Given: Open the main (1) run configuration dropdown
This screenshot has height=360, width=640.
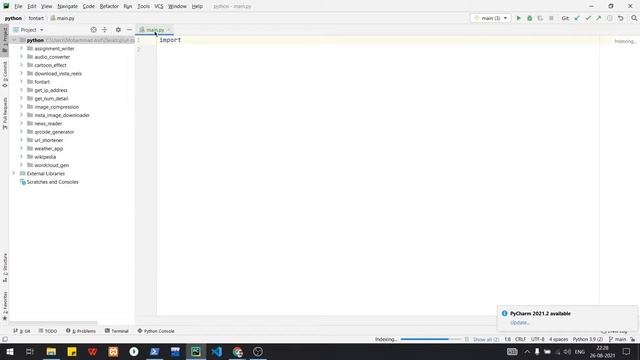Looking at the screenshot, I should pyautogui.click(x=491, y=18).
